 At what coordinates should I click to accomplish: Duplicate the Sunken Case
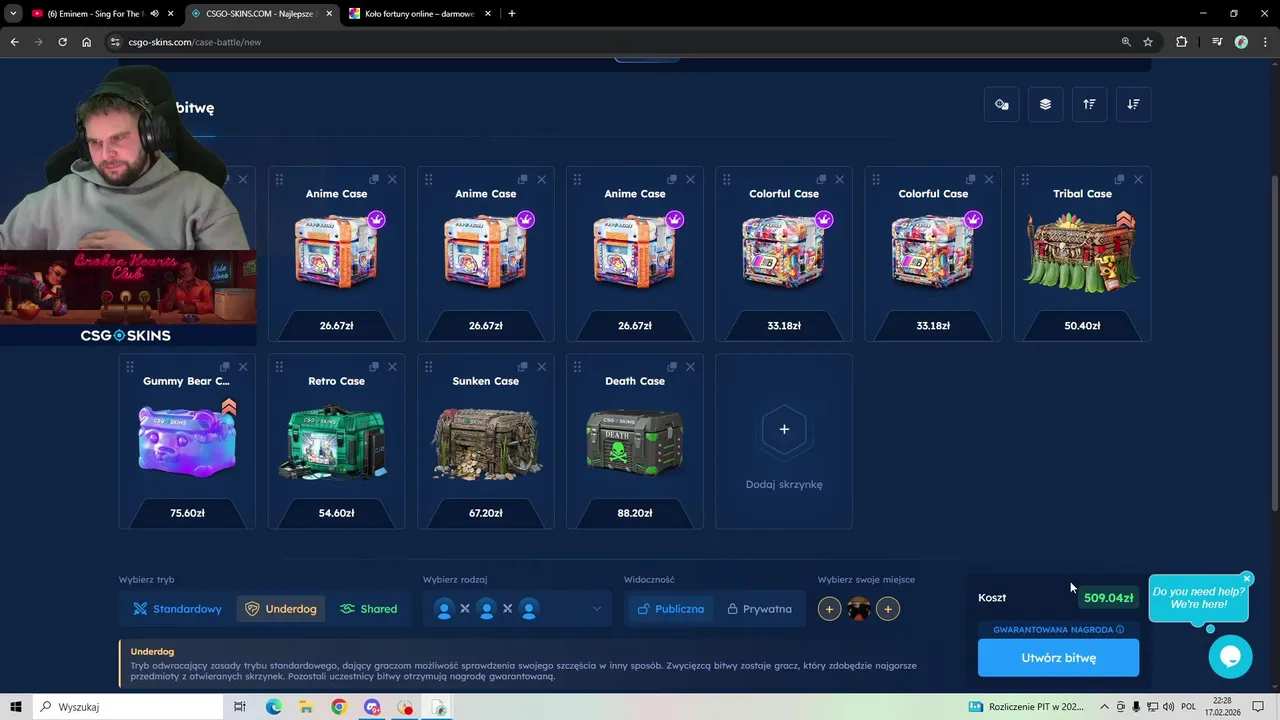click(523, 367)
